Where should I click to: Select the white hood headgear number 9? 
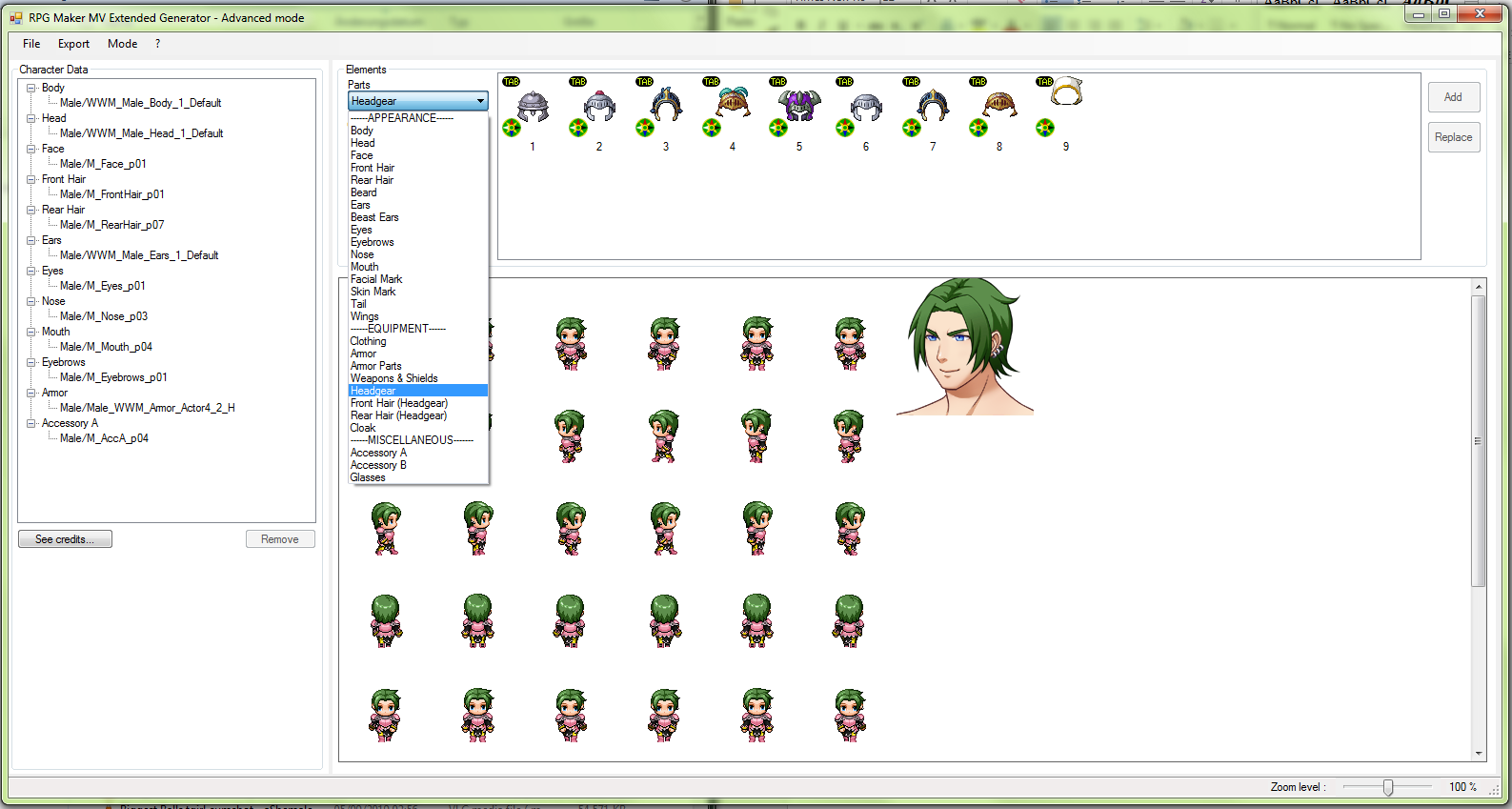pyautogui.click(x=1066, y=92)
